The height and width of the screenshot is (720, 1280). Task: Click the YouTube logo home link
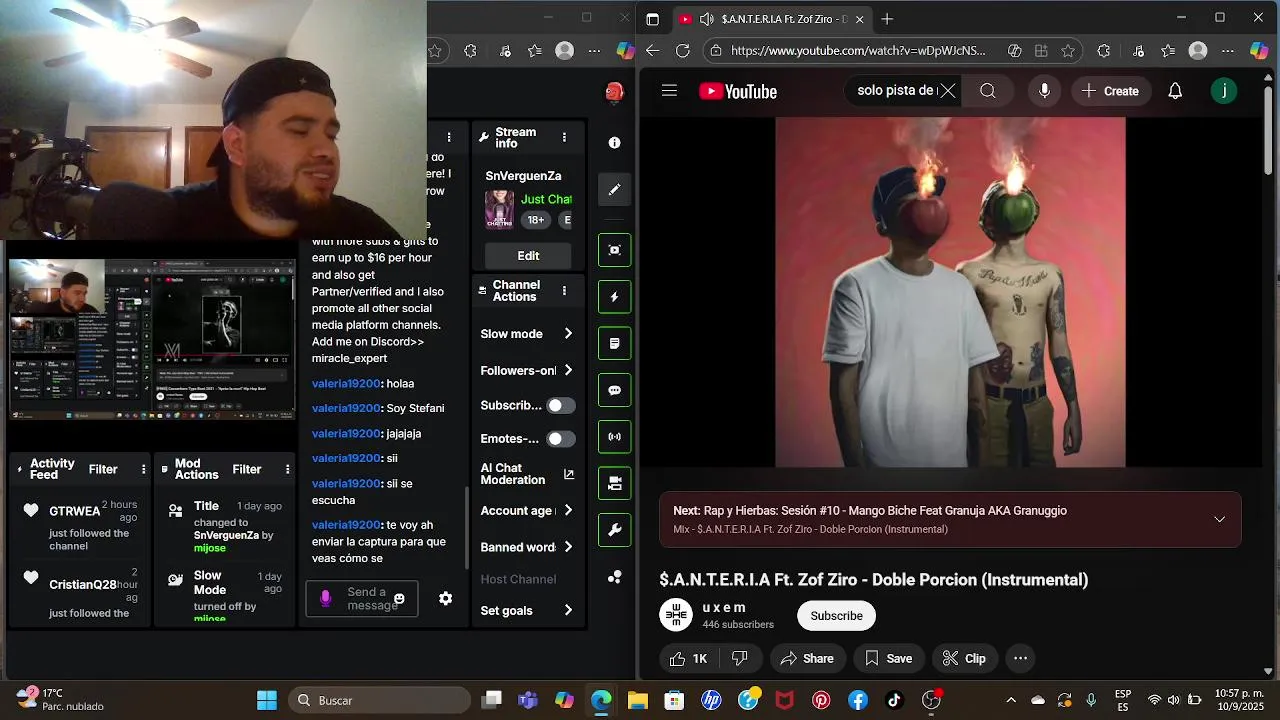pyautogui.click(x=738, y=91)
